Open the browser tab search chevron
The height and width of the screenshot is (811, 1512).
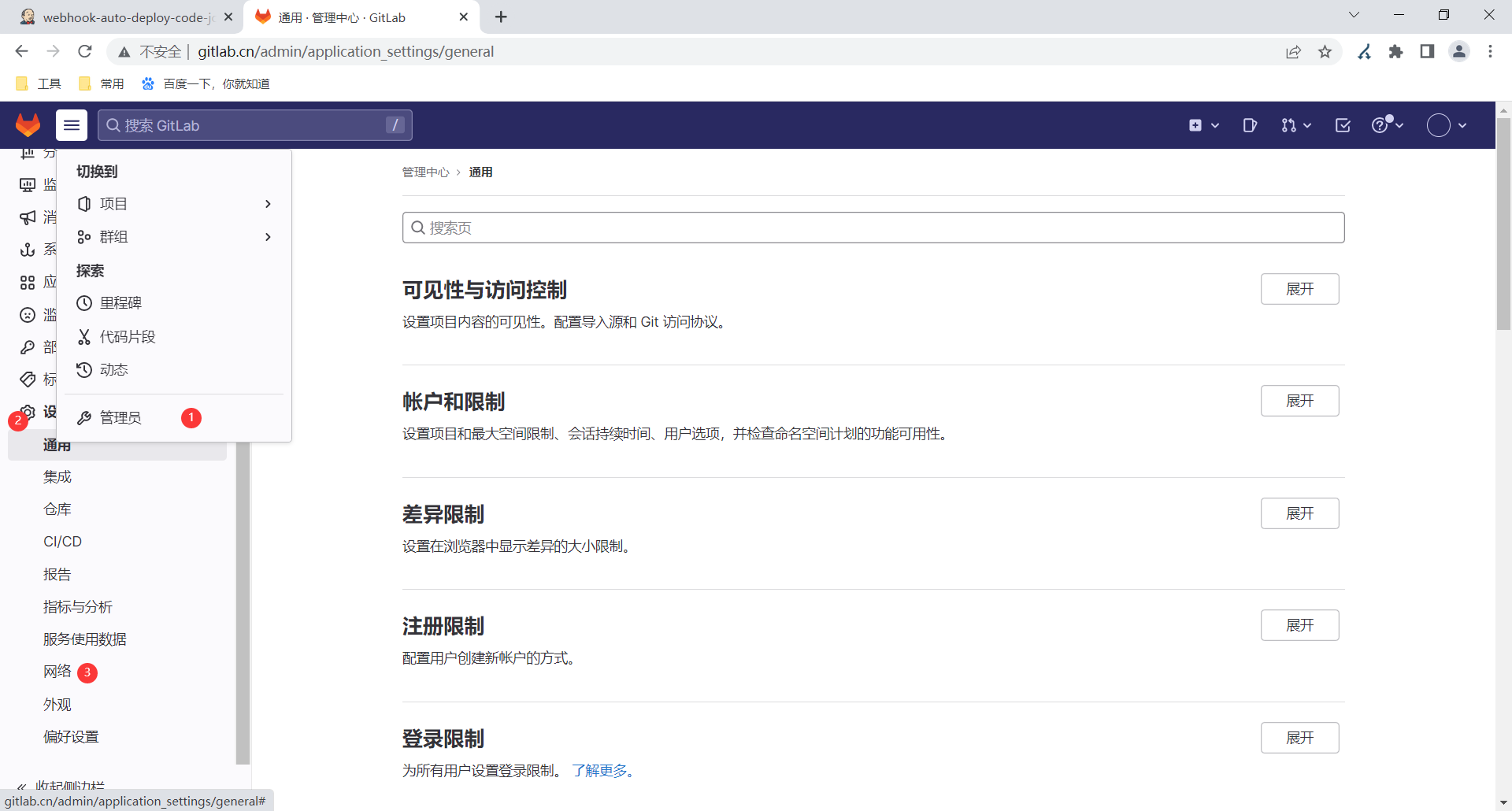[x=1354, y=15]
